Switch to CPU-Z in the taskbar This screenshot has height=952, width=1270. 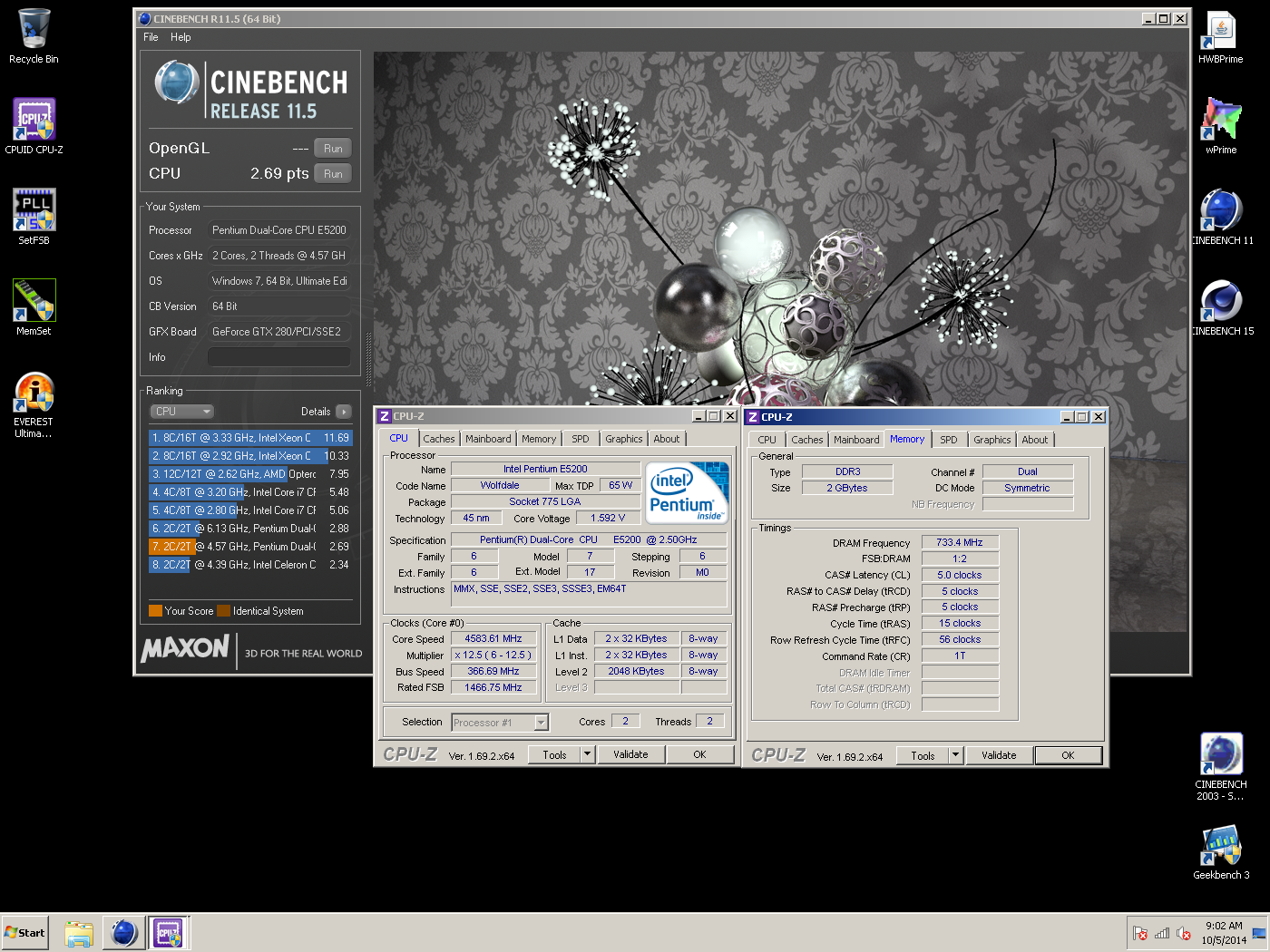[x=169, y=933]
